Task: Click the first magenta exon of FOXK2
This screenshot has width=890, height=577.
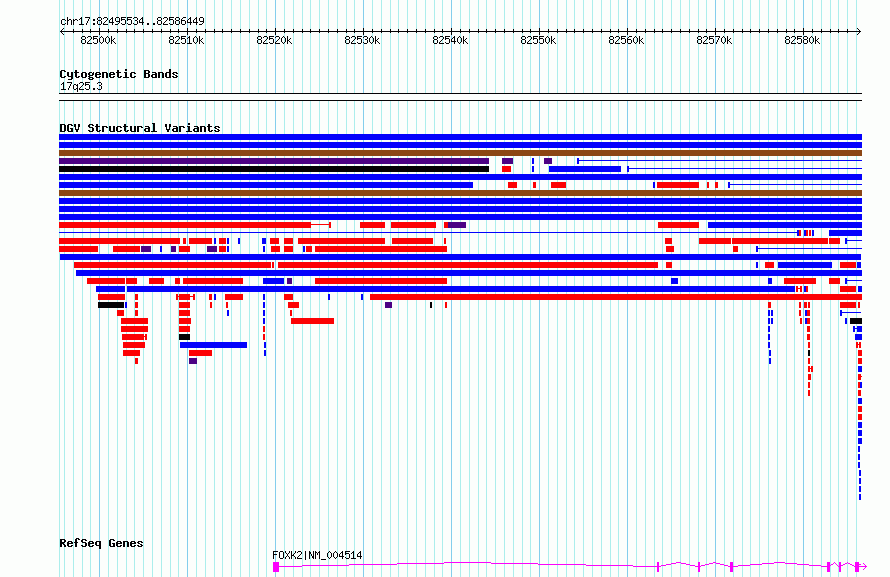Action: [x=276, y=567]
